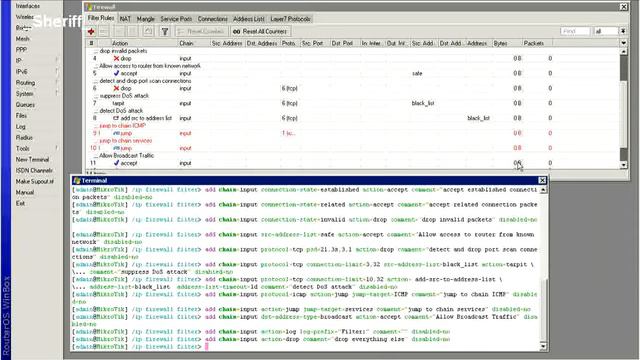Viewport: 640px width, 360px height.
Task: Click the accept check icon in rule 11
Action: tap(116, 163)
